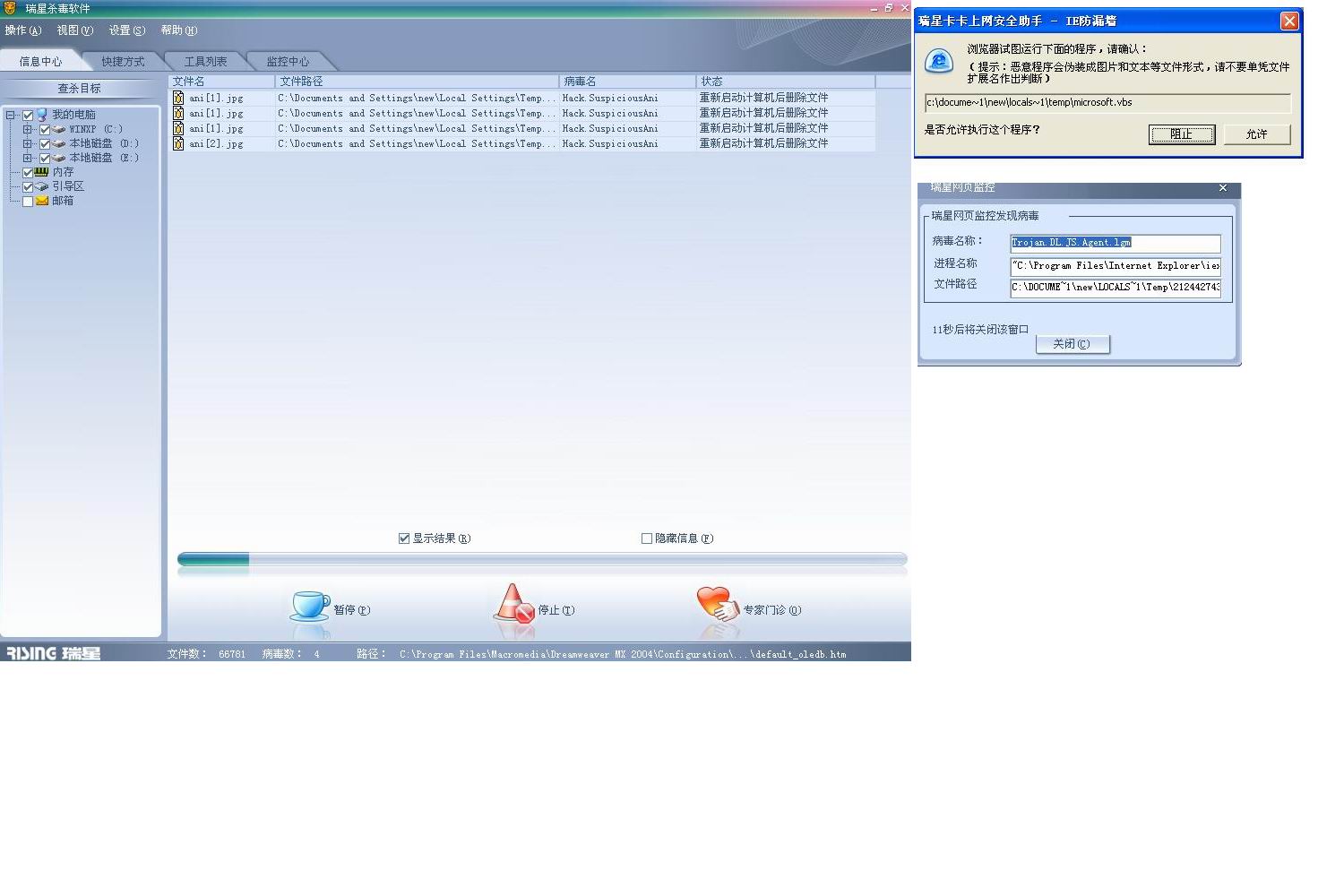Click the 本地磁盘 (E:) drive icon
The image size is (1344, 896).
[x=59, y=158]
